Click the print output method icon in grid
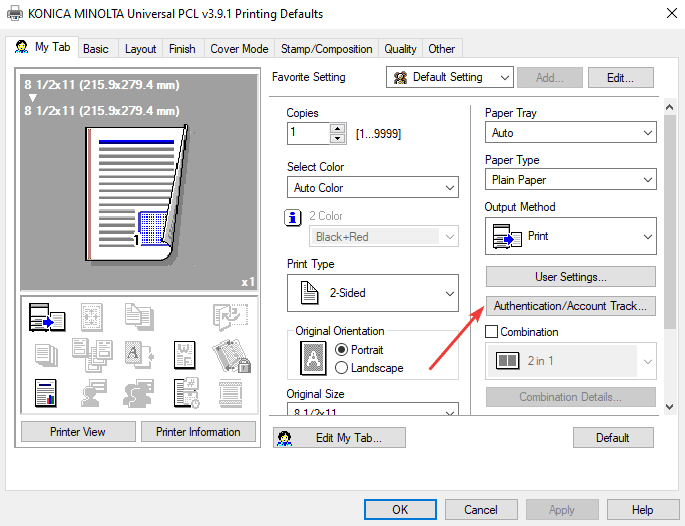The height and width of the screenshot is (526, 685). [x=45, y=317]
